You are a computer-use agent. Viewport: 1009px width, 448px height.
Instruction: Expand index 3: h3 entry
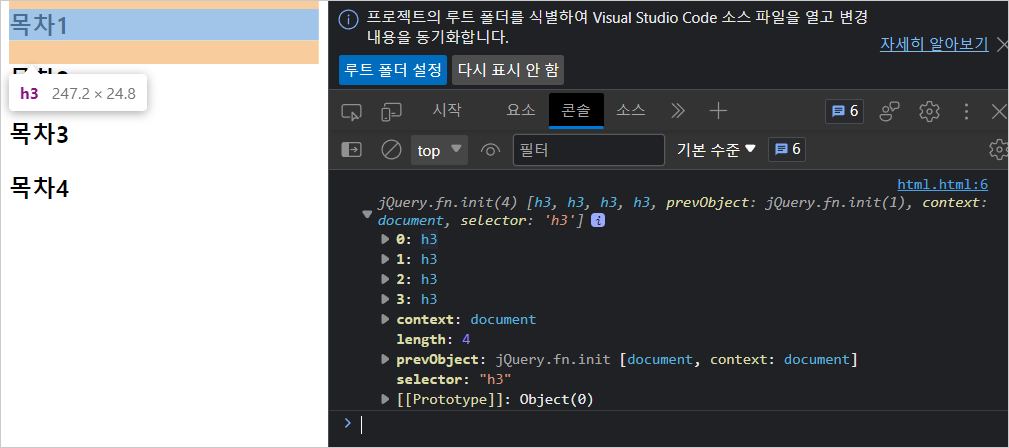(x=385, y=299)
